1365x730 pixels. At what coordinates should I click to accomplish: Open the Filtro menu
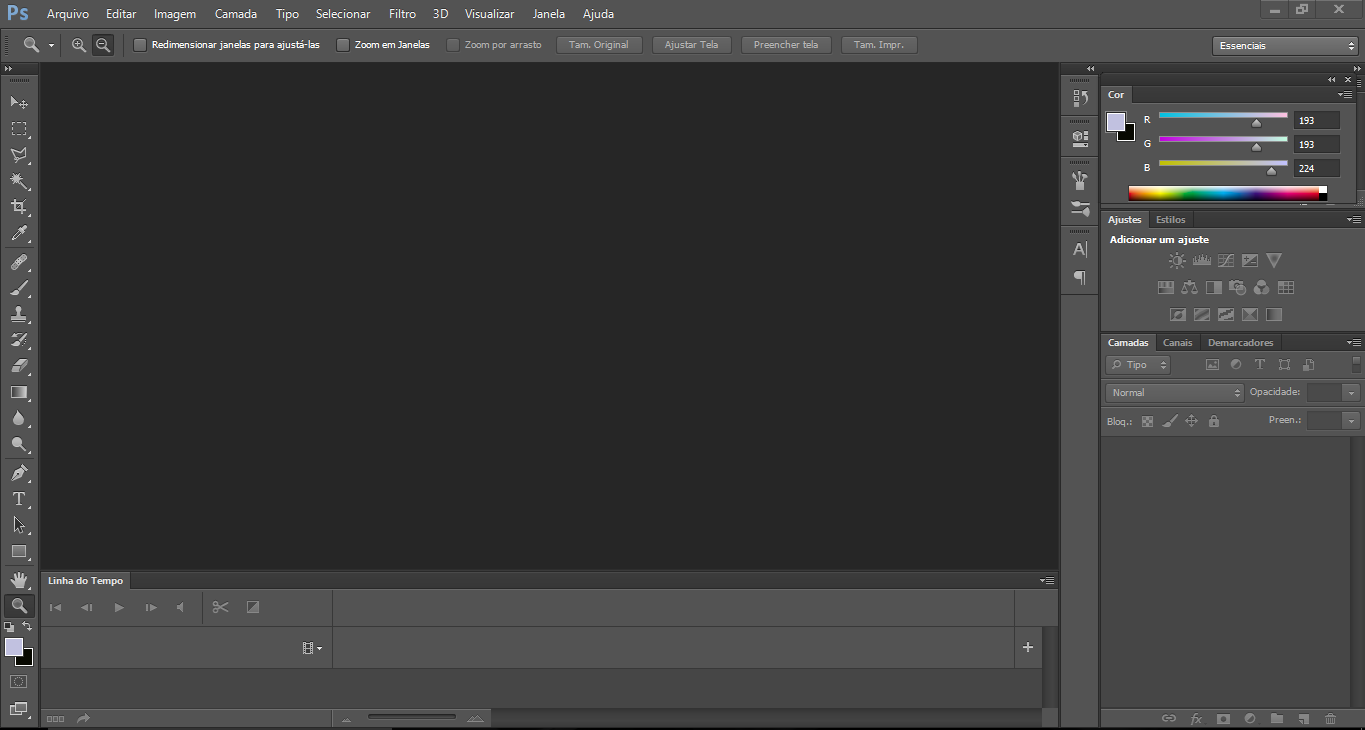point(402,14)
